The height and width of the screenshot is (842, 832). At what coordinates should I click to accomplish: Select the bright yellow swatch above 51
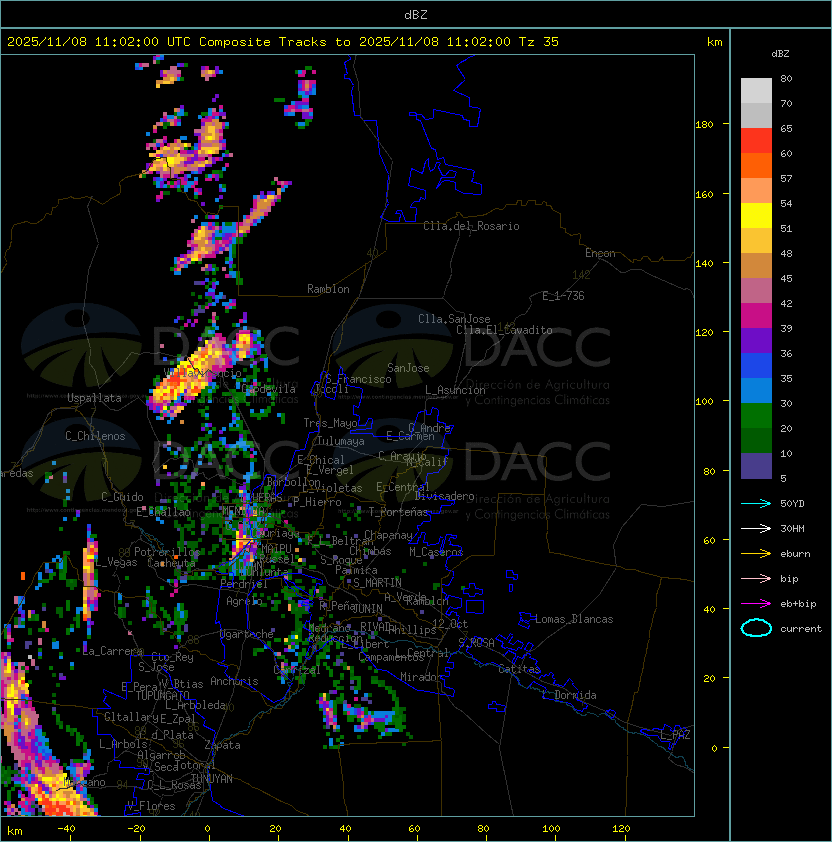tap(756, 215)
